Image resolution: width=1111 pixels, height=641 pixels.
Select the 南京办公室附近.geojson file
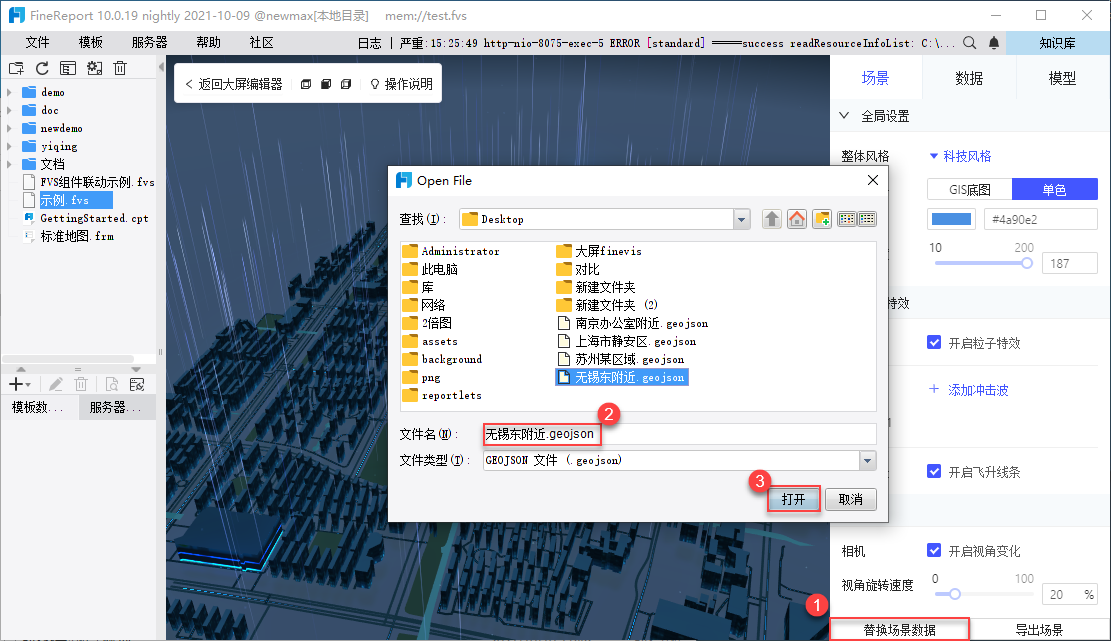click(633, 323)
